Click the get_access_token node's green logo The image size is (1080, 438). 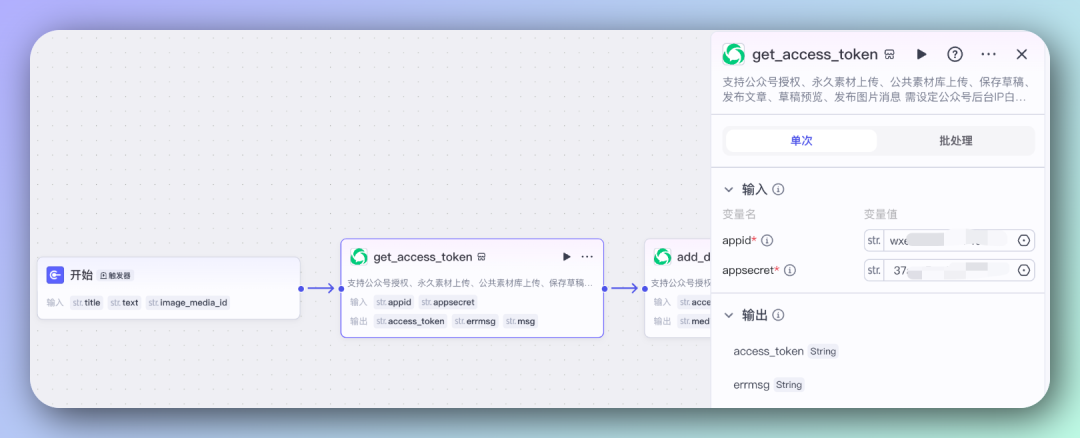click(x=358, y=257)
